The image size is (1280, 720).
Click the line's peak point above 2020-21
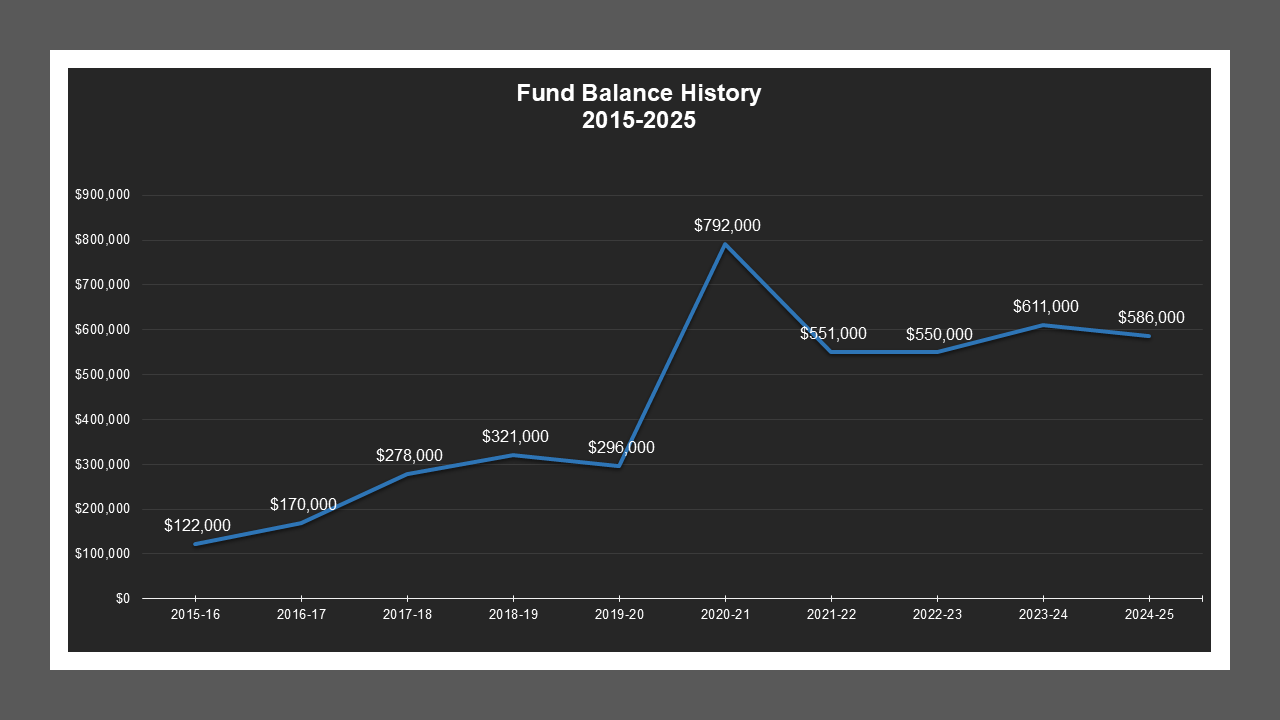pyautogui.click(x=725, y=244)
